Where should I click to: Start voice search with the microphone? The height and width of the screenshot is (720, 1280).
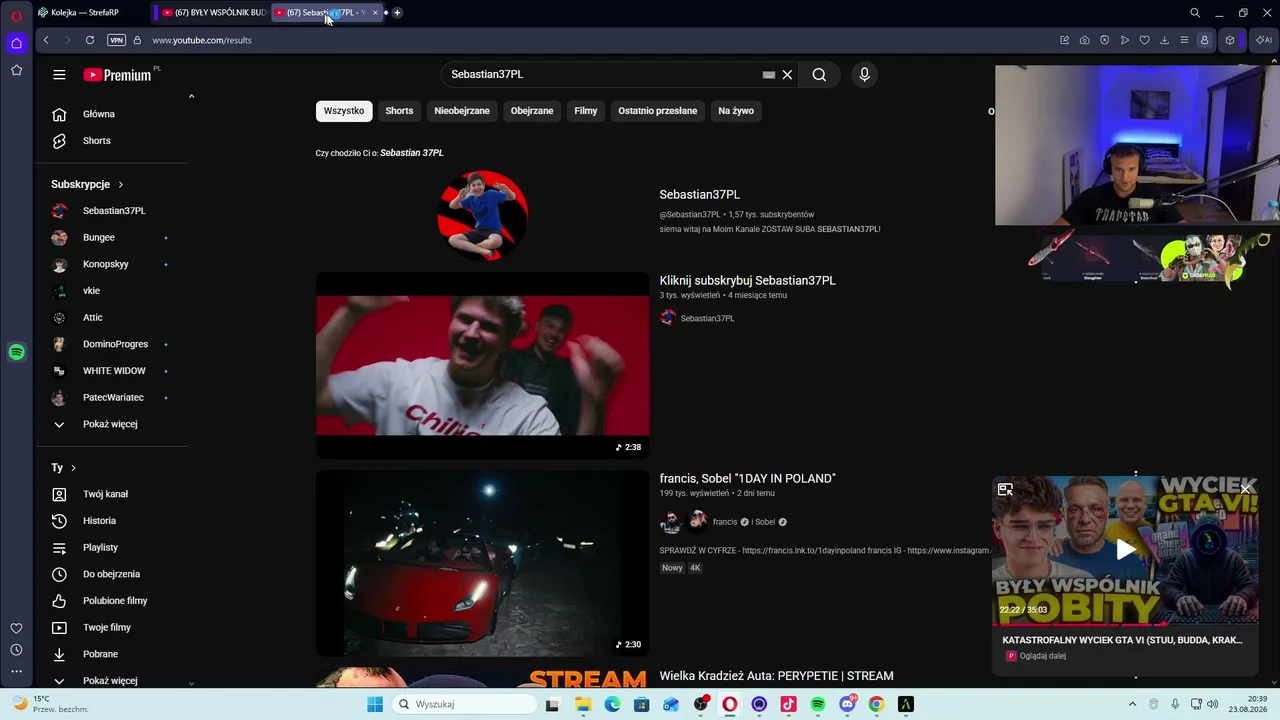tap(865, 75)
